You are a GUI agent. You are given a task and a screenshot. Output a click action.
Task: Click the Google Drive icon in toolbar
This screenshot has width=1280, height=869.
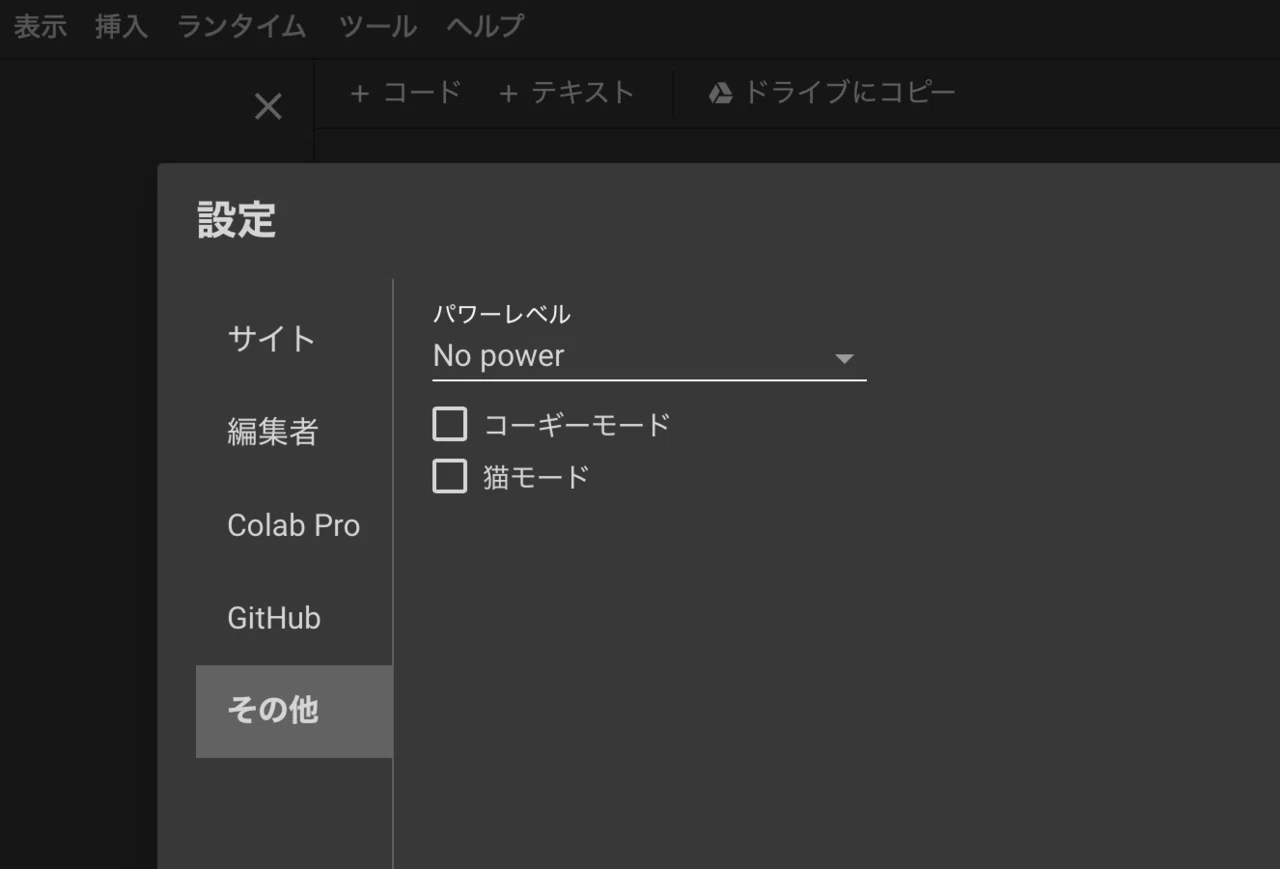point(721,94)
